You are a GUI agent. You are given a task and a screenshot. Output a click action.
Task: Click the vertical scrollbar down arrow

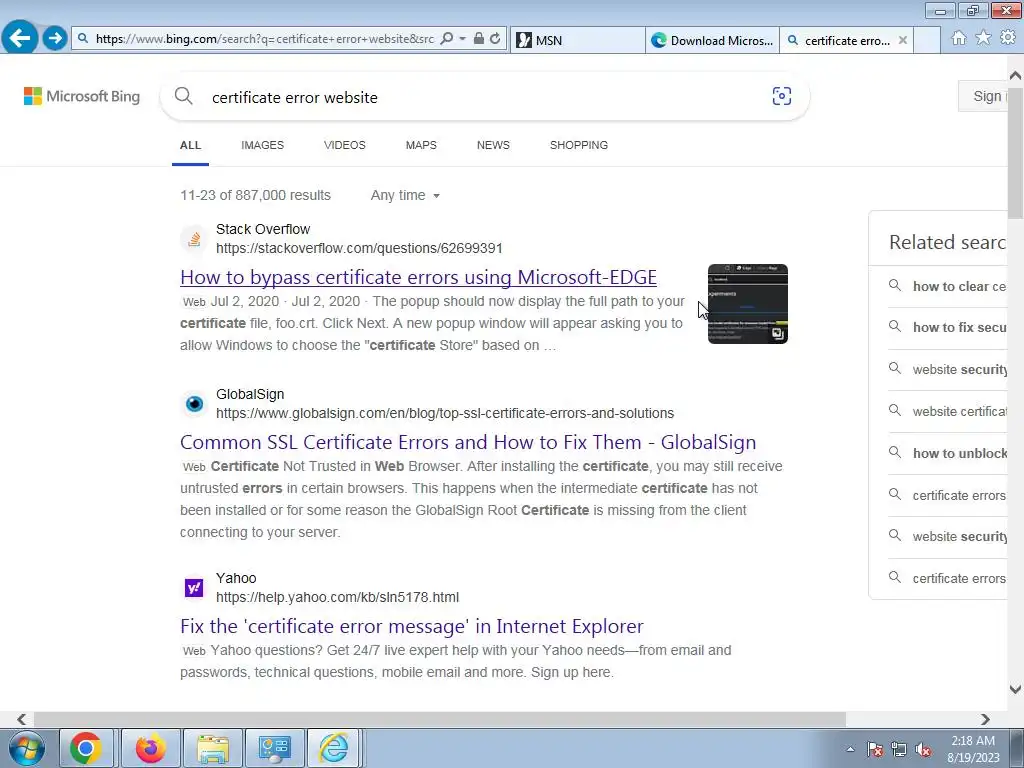click(x=1016, y=689)
